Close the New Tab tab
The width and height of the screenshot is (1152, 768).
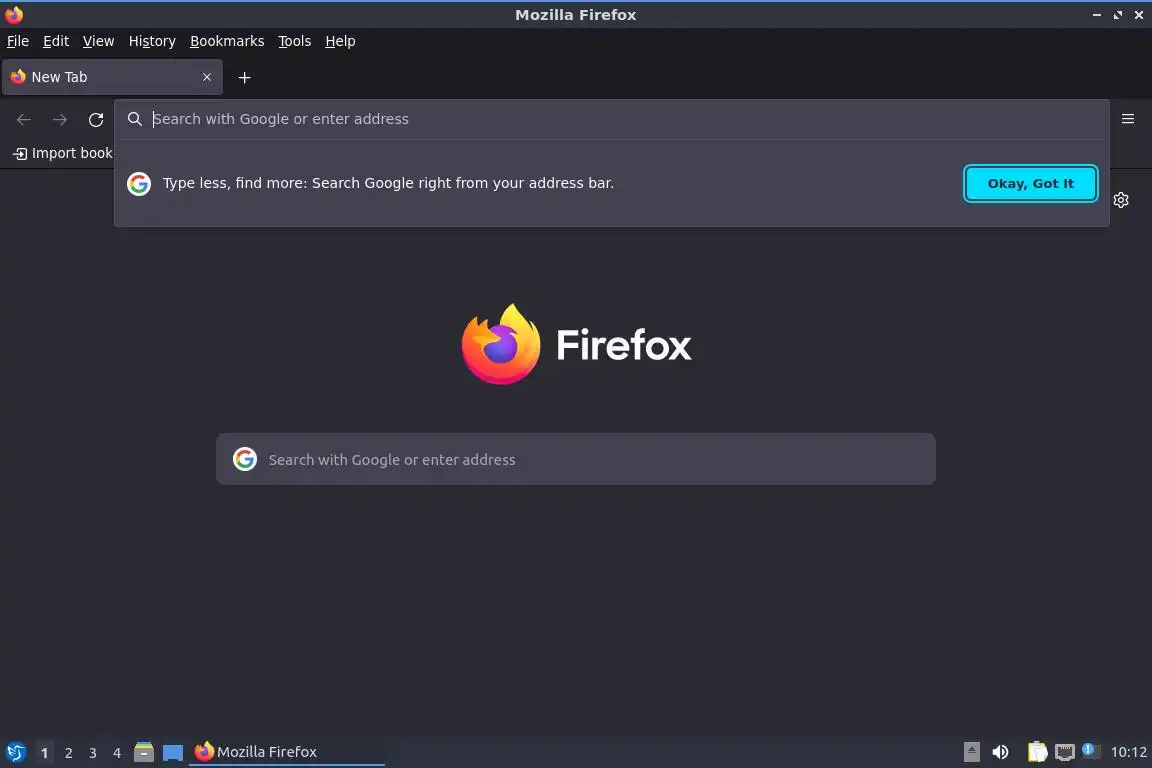[x=206, y=77]
